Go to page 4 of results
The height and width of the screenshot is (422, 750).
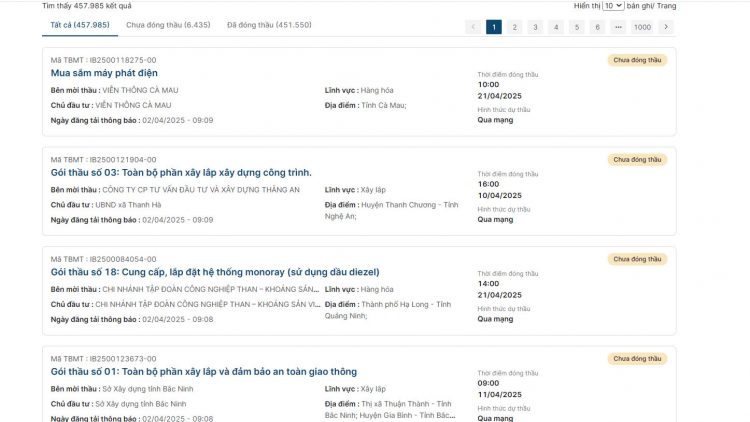(556, 27)
